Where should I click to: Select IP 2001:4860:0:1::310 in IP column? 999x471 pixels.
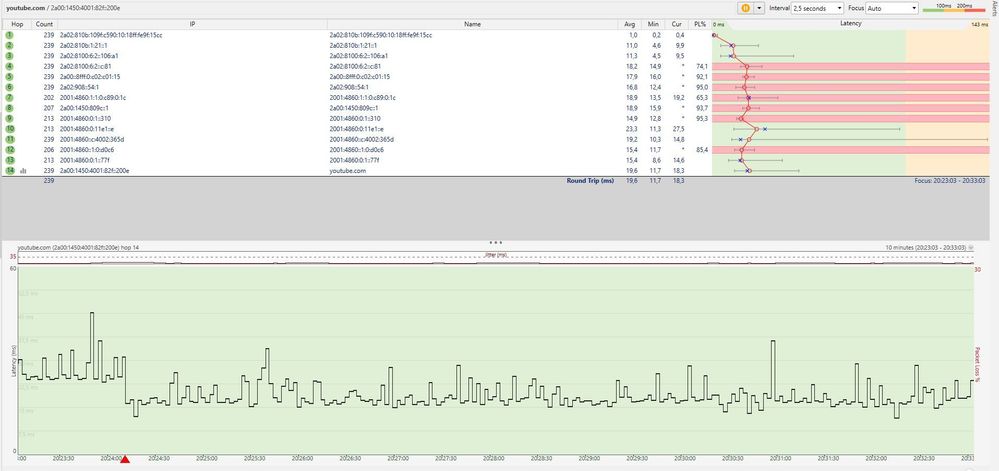click(85, 118)
